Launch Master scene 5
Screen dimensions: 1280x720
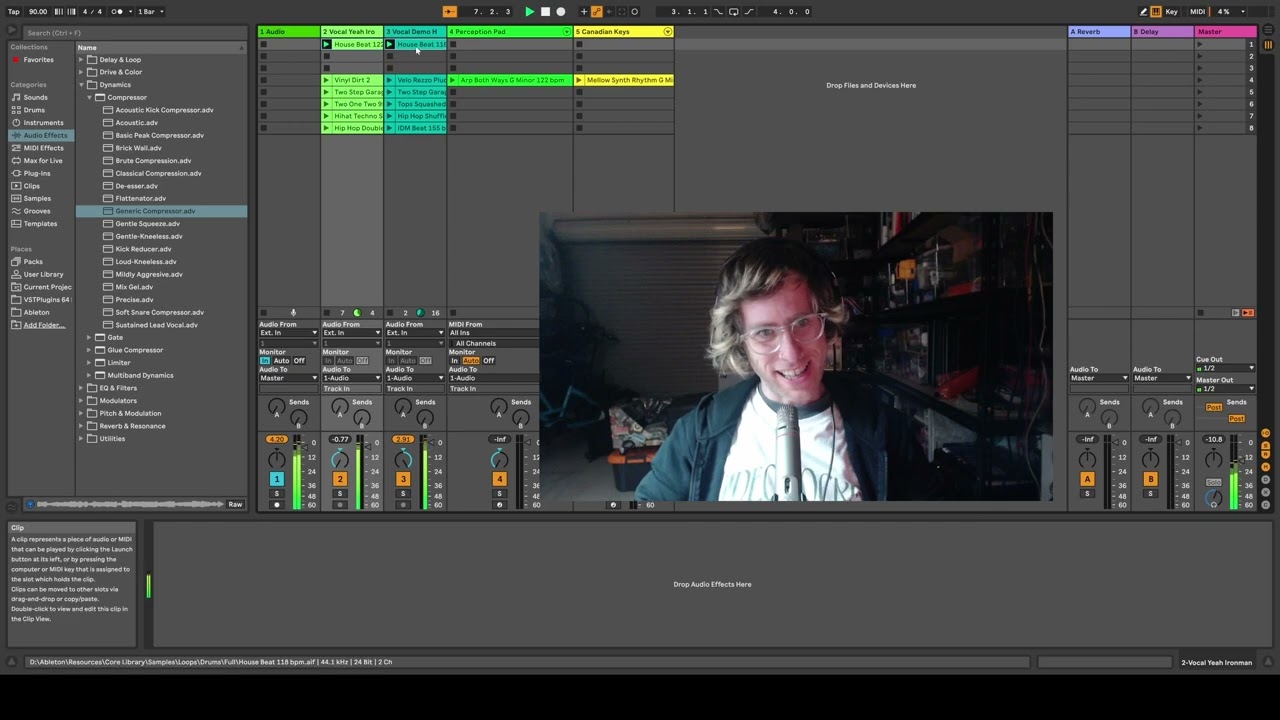pyautogui.click(x=1199, y=92)
